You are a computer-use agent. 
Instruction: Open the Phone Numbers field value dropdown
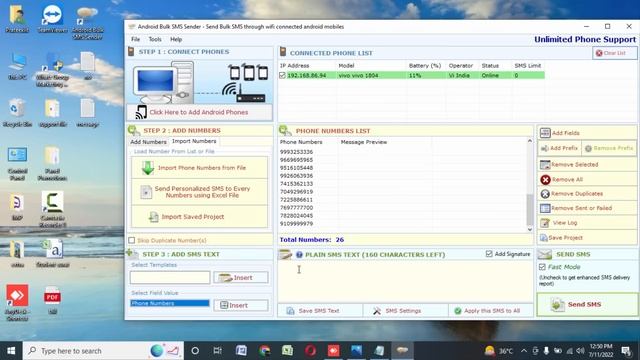pyautogui.click(x=170, y=303)
